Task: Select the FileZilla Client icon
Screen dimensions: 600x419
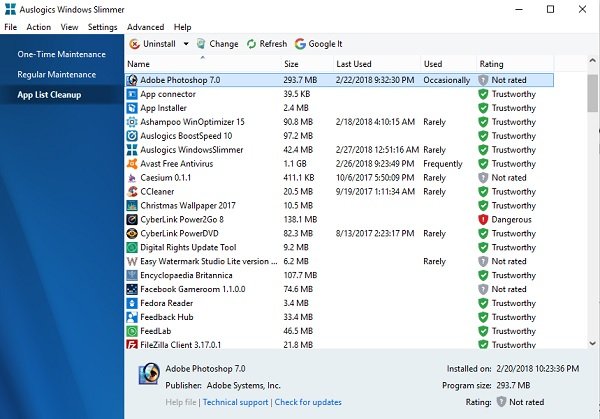Action: coord(132,344)
